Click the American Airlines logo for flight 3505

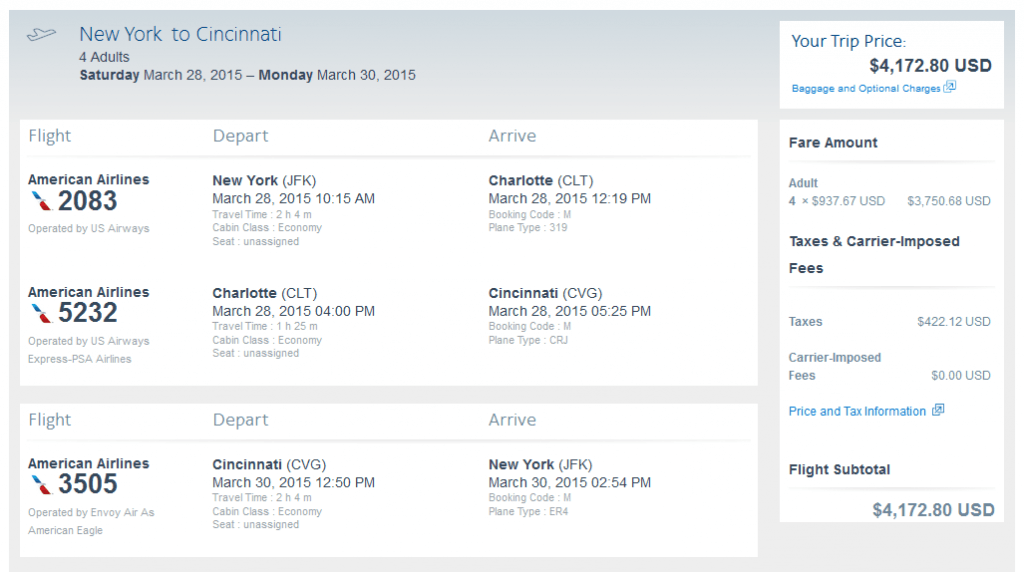pyautogui.click(x=41, y=485)
